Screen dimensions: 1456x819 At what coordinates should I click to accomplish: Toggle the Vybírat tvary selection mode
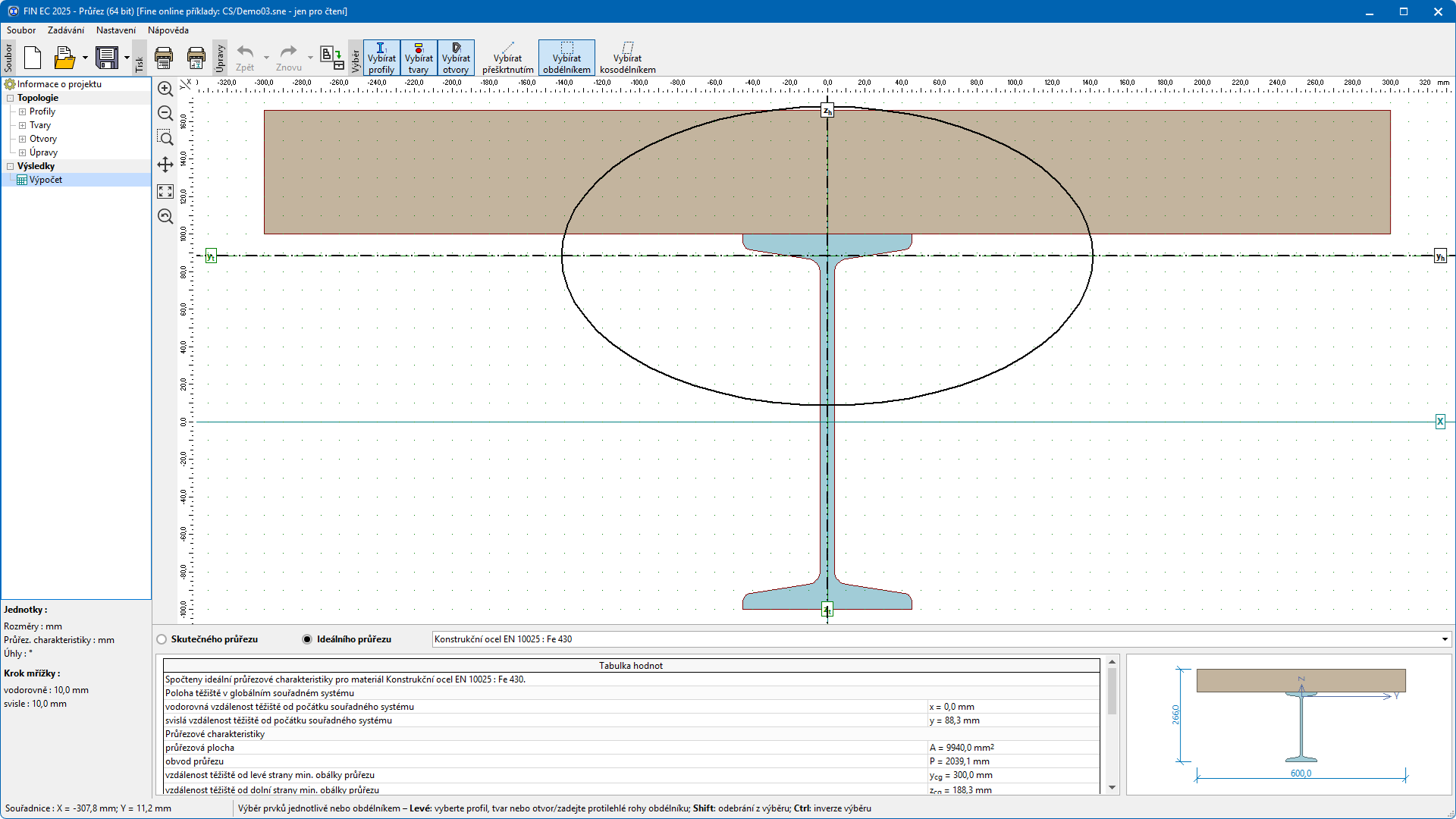pos(419,58)
